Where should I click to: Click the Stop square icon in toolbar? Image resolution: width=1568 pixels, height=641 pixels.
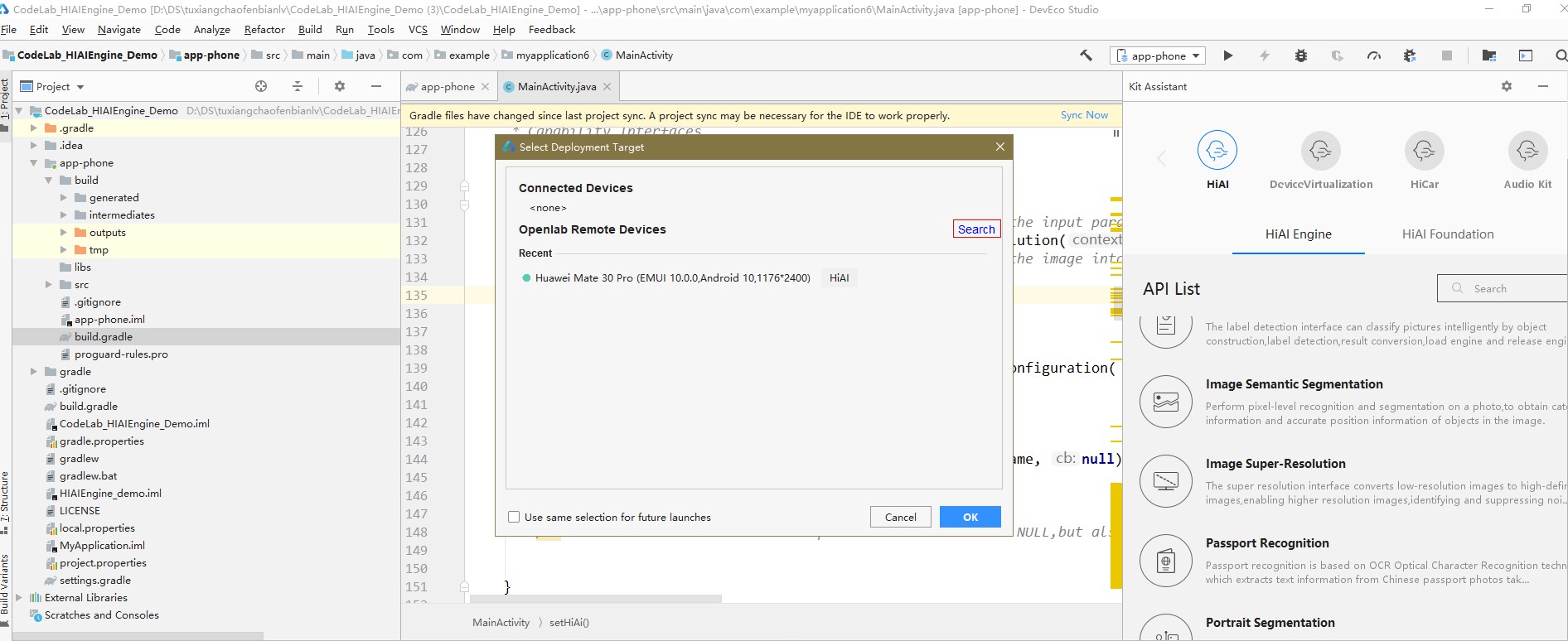point(1447,55)
